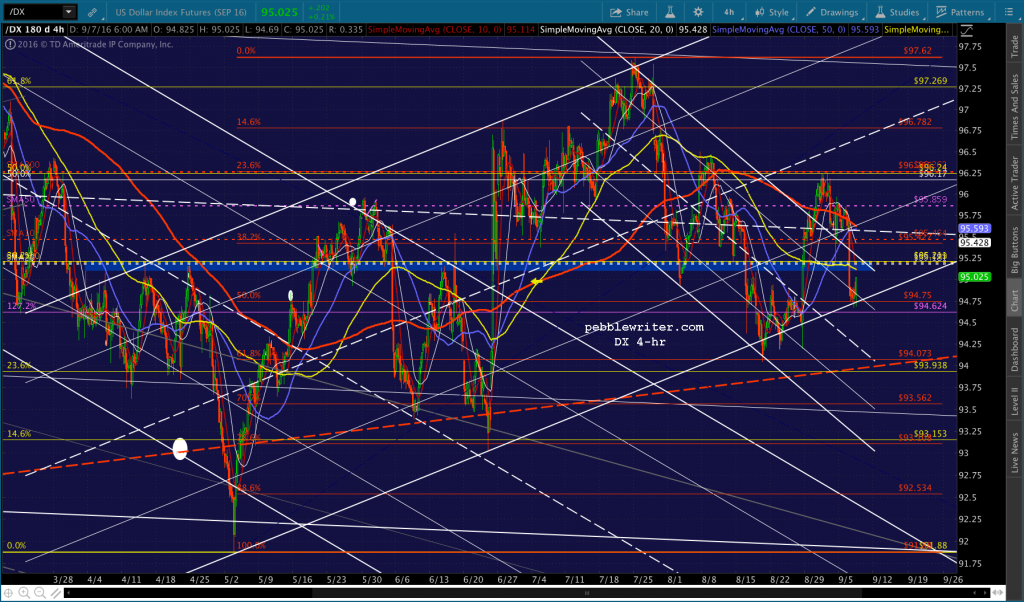This screenshot has height=602, width=1024.
Task: Click the D: 9/7/16 6:00 AM date readout
Action: click(x=109, y=30)
